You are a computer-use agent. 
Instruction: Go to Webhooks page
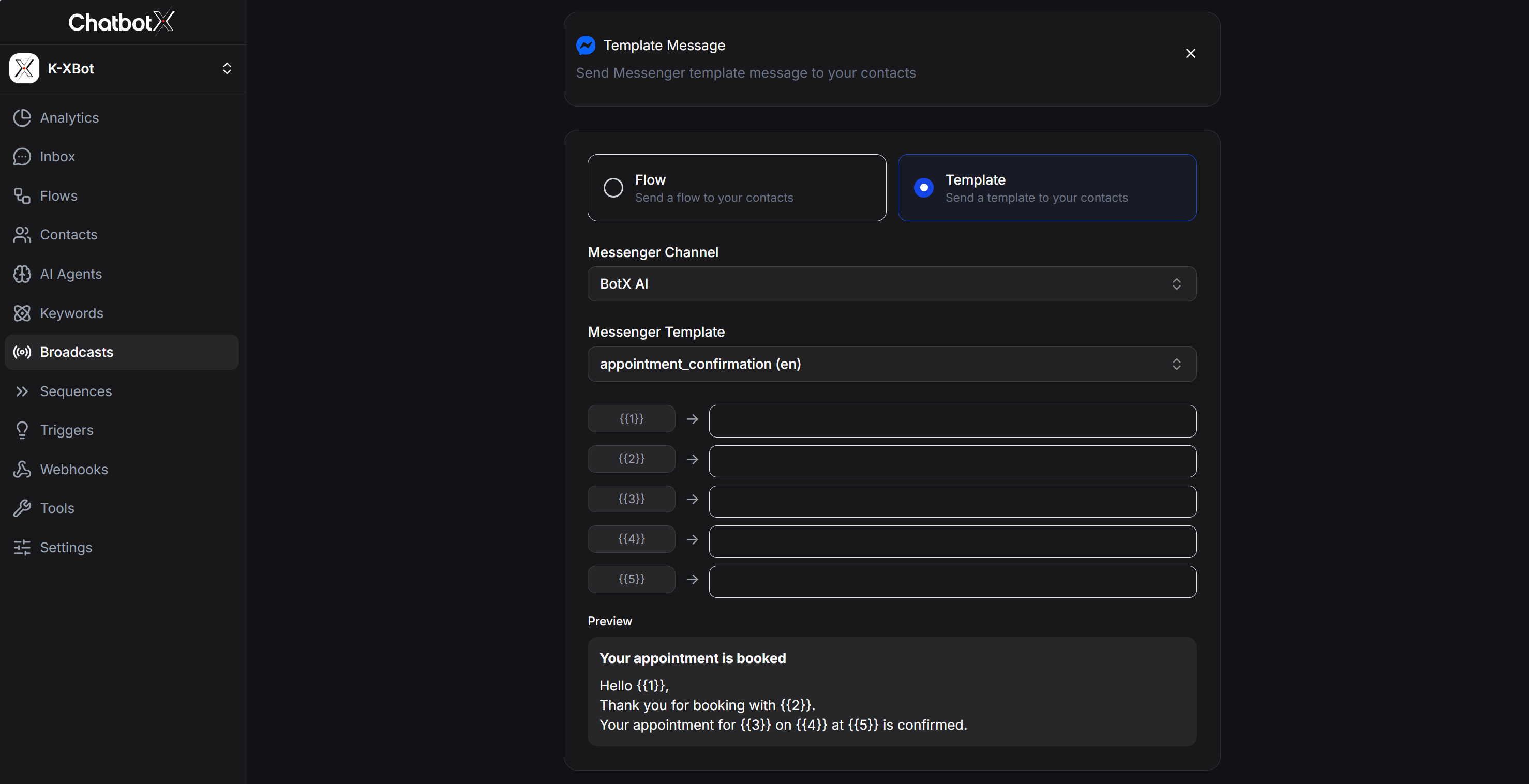point(122,469)
